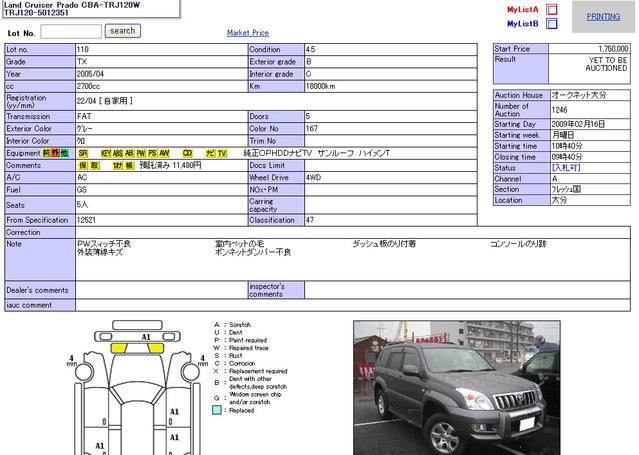This screenshot has height=455, width=639.
Task: Click the Start Price value 1,750,000
Action: click(x=613, y=49)
